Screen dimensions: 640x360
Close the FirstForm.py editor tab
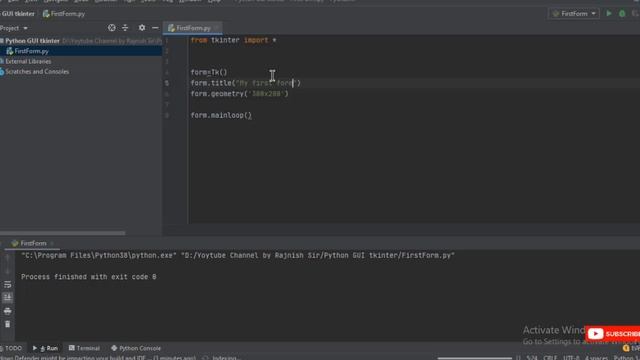tap(217, 28)
